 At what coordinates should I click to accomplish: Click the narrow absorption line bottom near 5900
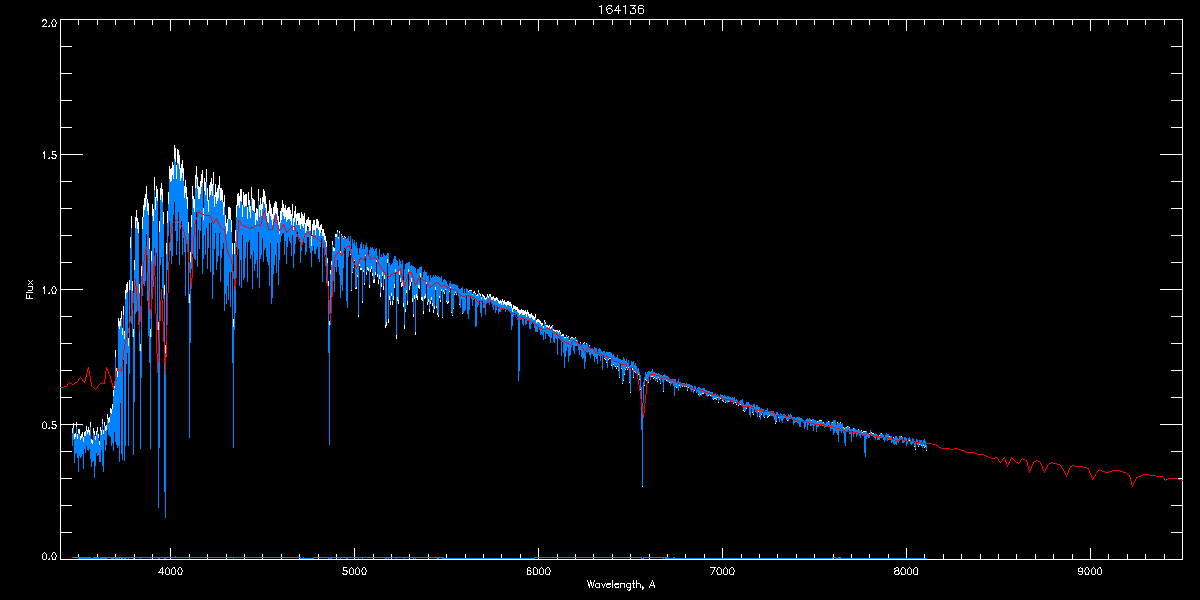coord(518,379)
